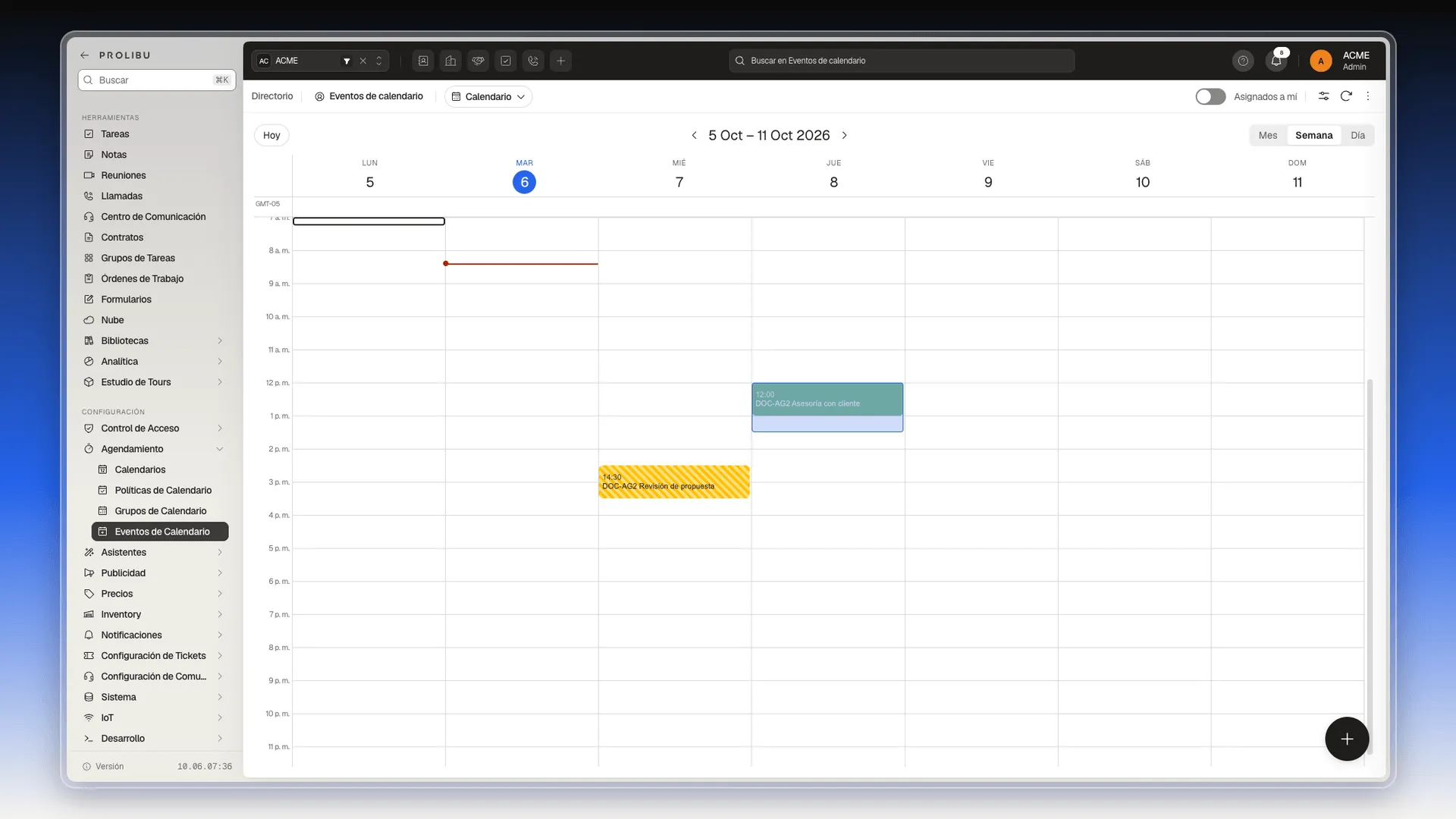Go to previous week arrow
The width and height of the screenshot is (1456, 819).
click(x=694, y=135)
